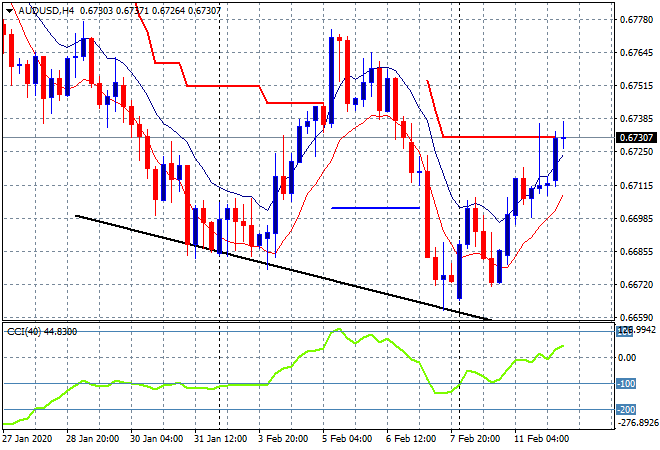The height and width of the screenshot is (450, 660).
Task: Click the 11 Feb 04:00 time label
Action: pos(541,439)
